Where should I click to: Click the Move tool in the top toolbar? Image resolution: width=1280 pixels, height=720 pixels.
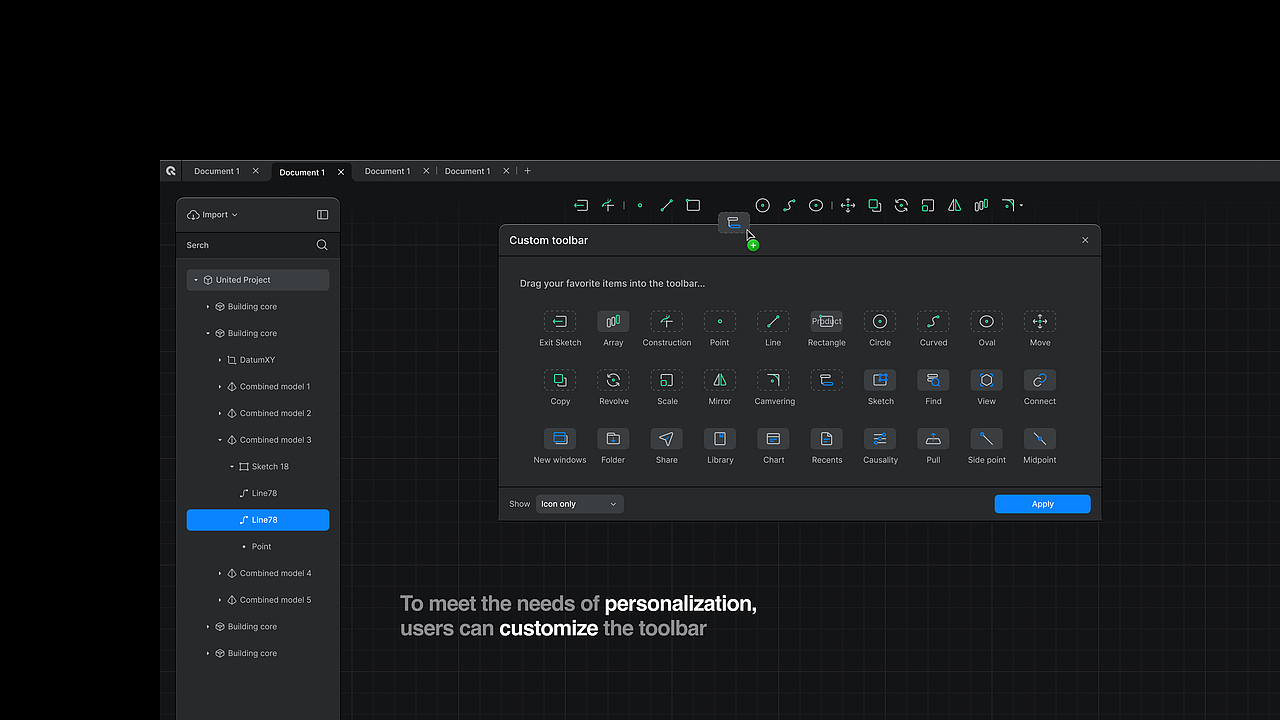[848, 205]
